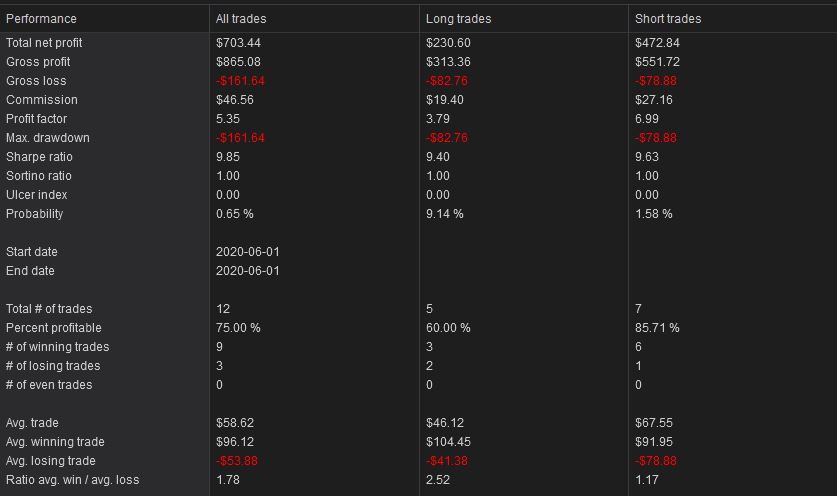Click the short trades Avg. losing trade value -$78.88
Image resolution: width=837 pixels, height=496 pixels.
click(x=656, y=461)
